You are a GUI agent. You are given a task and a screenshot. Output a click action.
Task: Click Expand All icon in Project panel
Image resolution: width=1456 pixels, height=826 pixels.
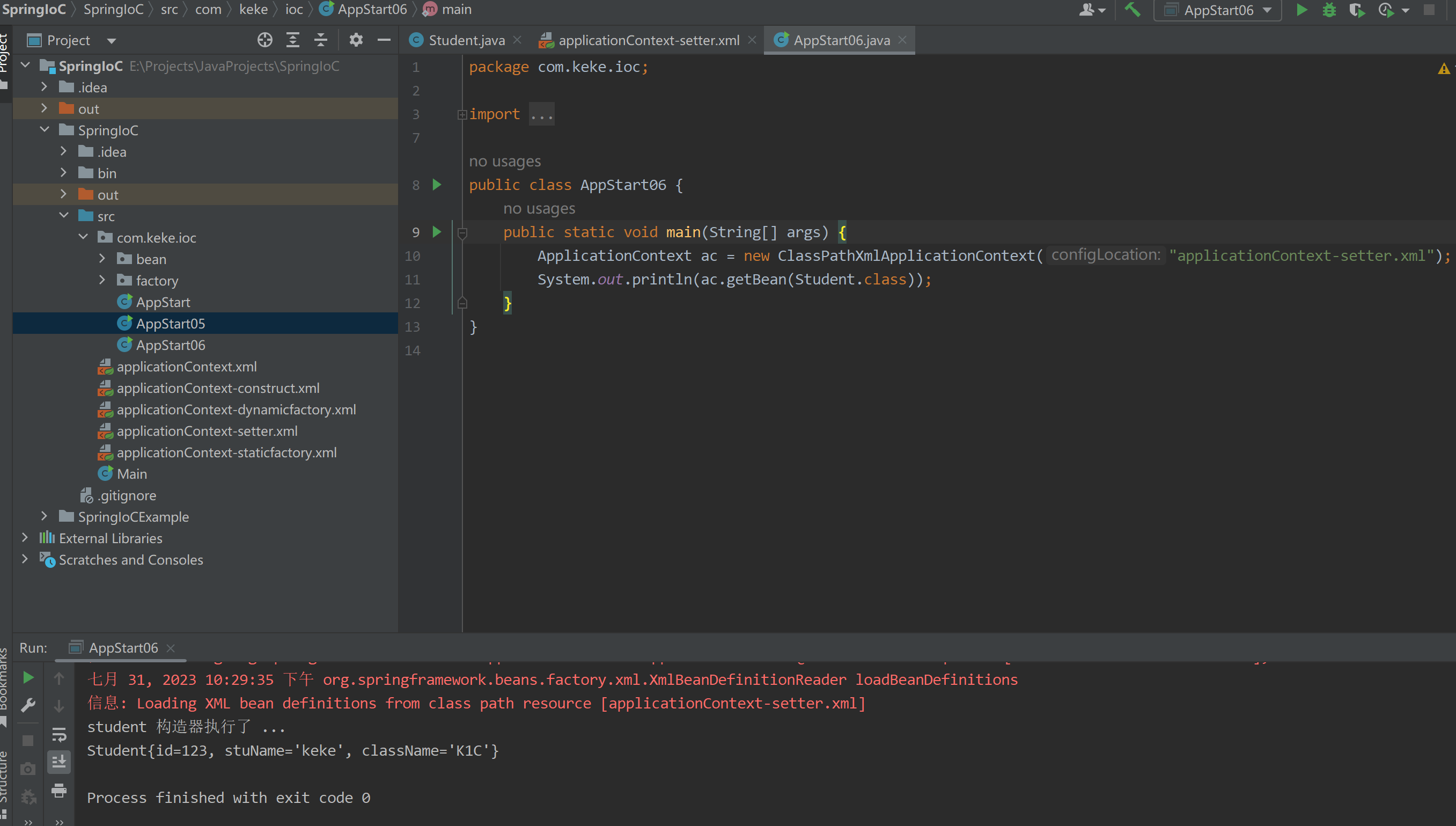click(x=292, y=40)
